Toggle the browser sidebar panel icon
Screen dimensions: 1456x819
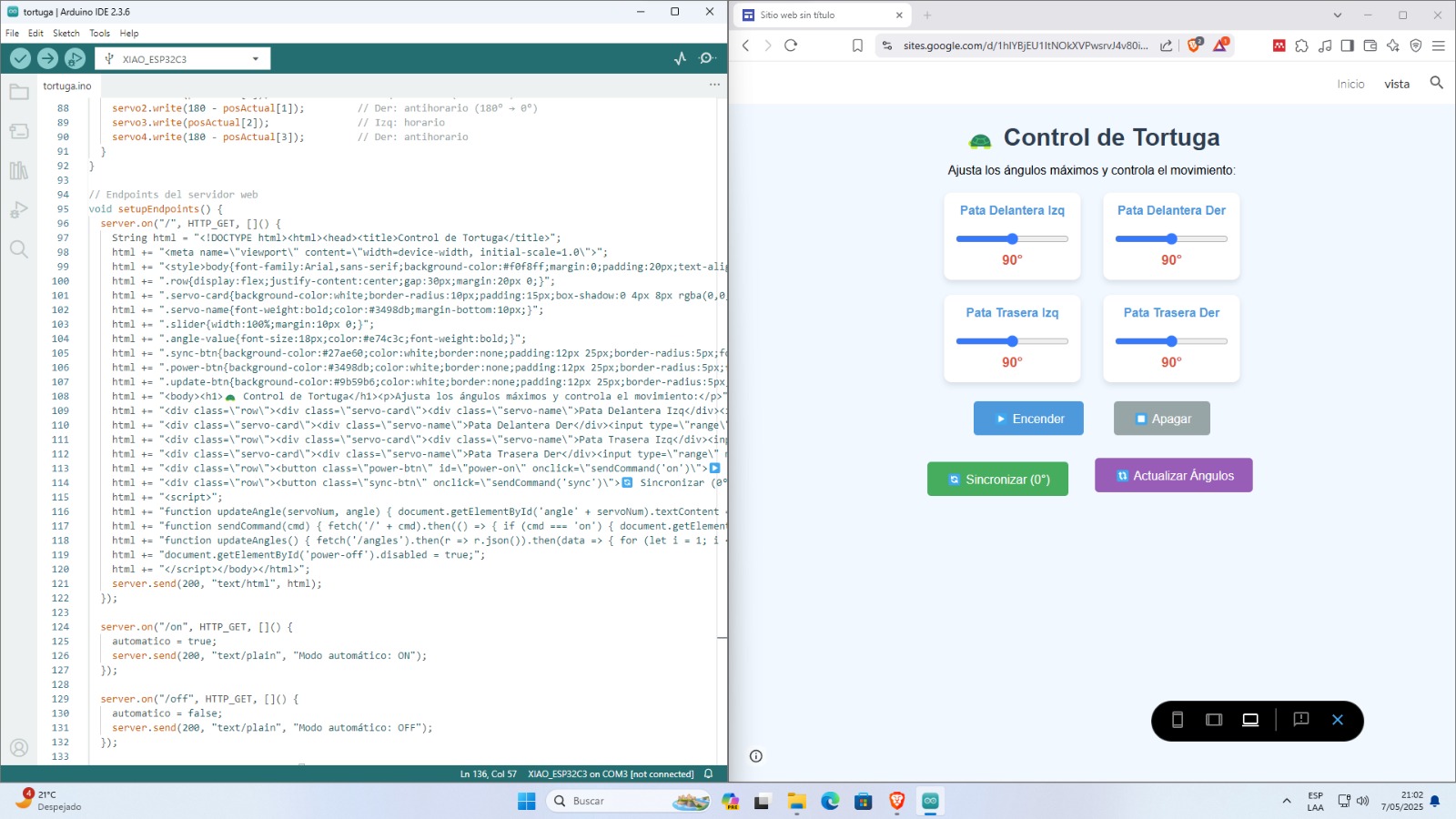(x=1348, y=45)
